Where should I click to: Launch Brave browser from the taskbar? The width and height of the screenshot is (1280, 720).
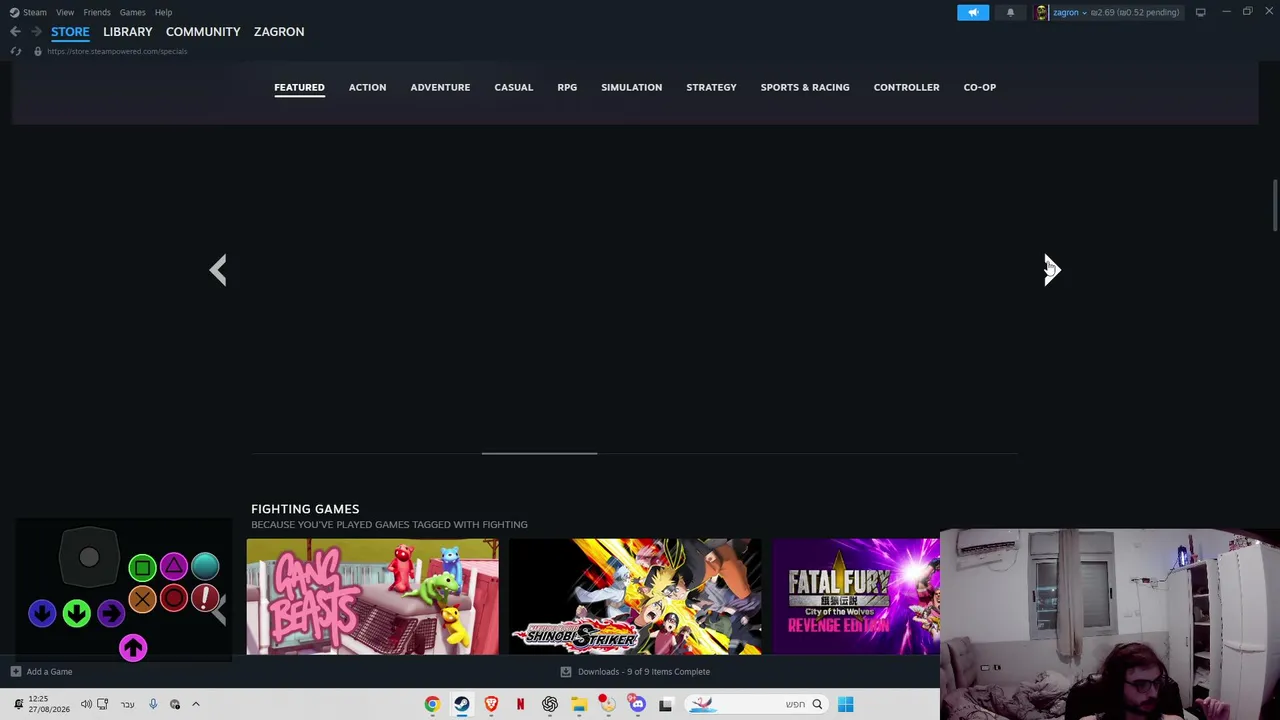coord(491,704)
